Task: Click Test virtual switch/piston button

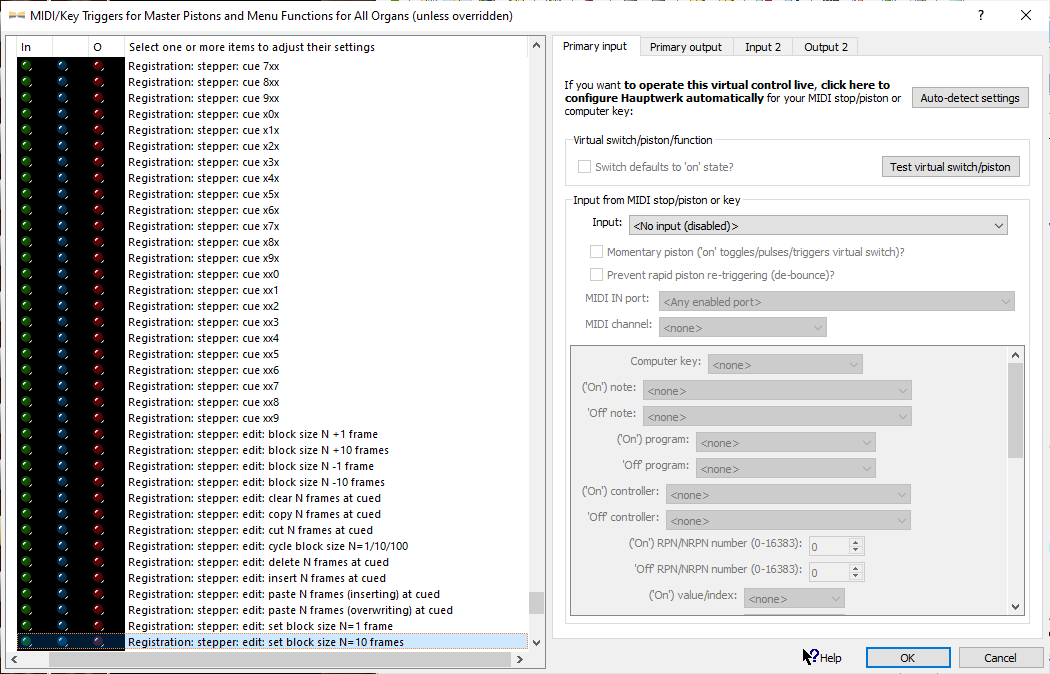Action: [949, 167]
